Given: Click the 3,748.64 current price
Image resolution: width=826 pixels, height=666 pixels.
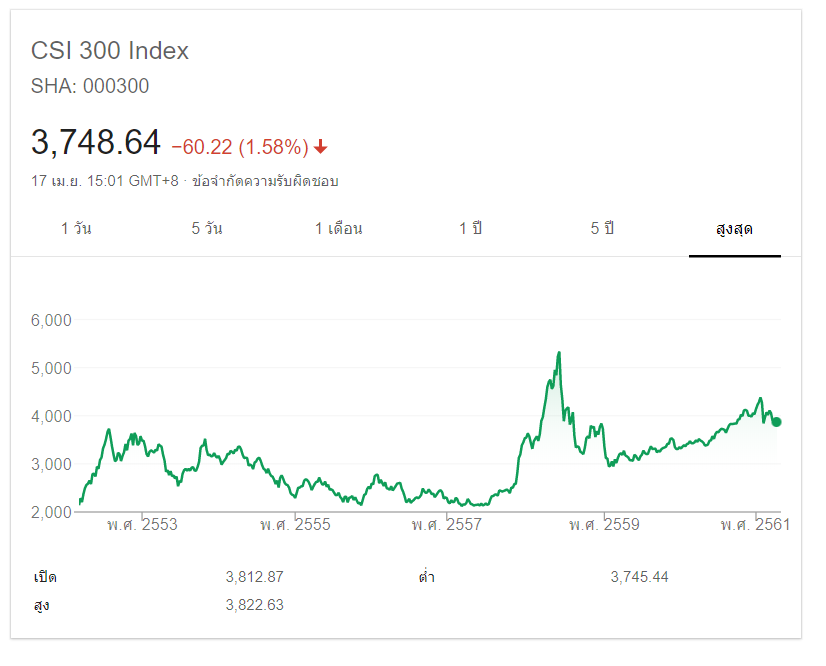Looking at the screenshot, I should point(96,143).
